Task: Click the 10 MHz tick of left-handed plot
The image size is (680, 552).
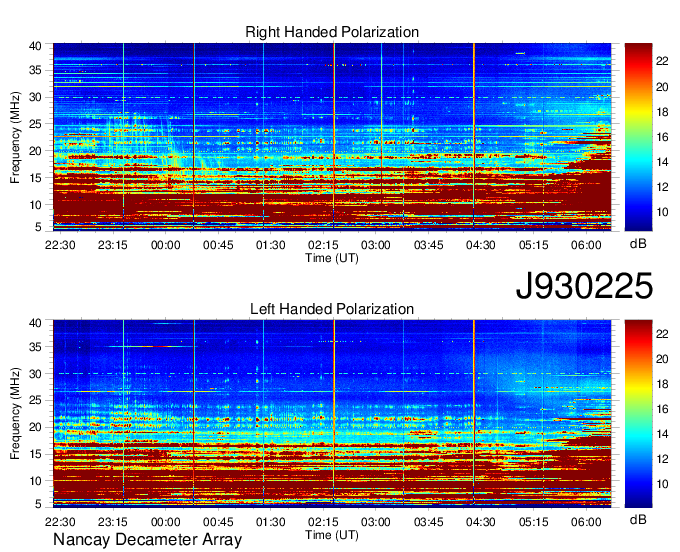Action: coord(35,481)
